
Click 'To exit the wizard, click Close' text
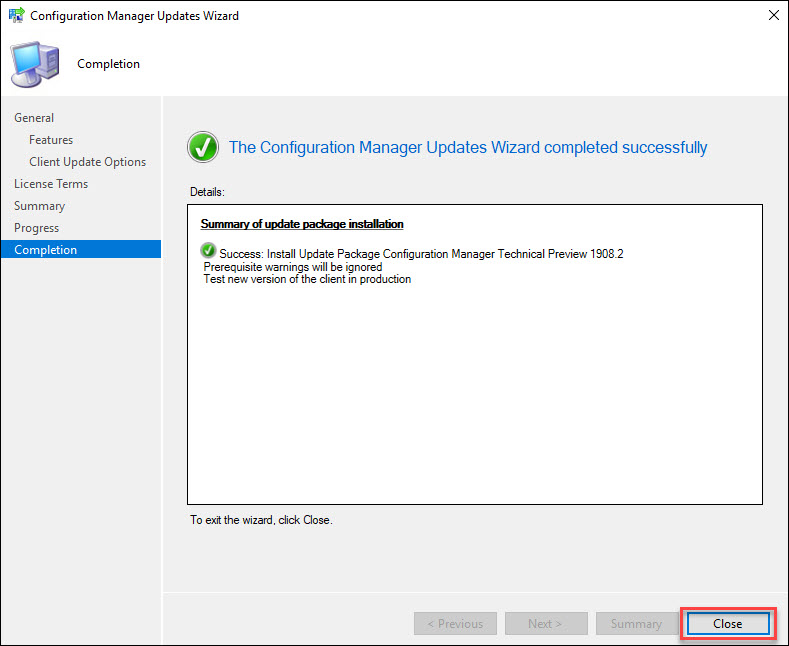coord(261,520)
